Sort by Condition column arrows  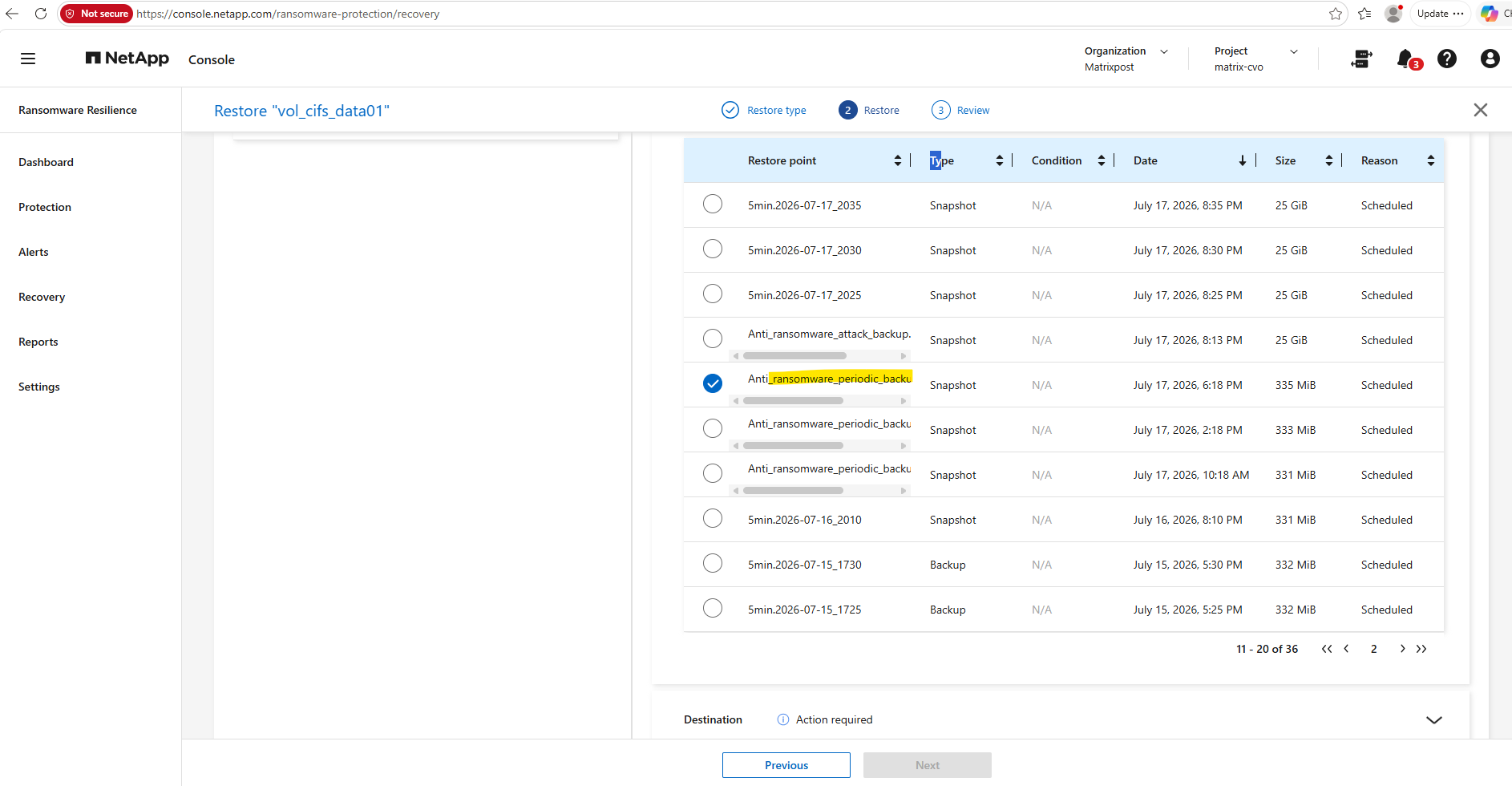pos(1102,160)
